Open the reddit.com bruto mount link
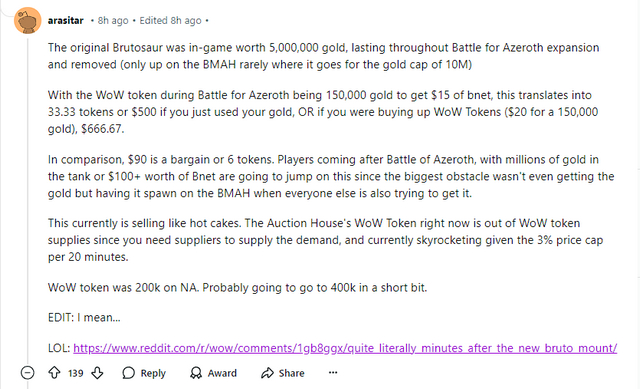 [345, 348]
